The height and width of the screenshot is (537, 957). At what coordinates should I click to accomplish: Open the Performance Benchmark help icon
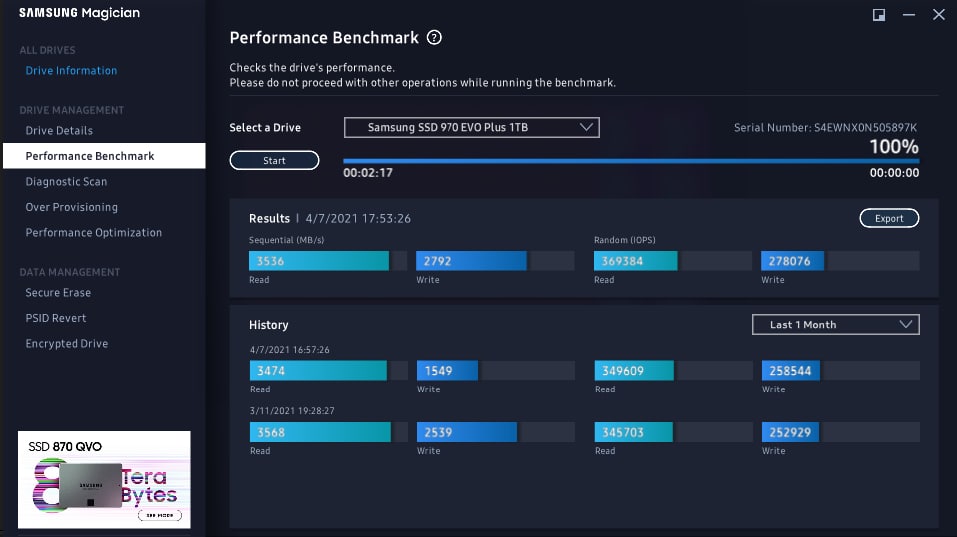[x=434, y=38]
